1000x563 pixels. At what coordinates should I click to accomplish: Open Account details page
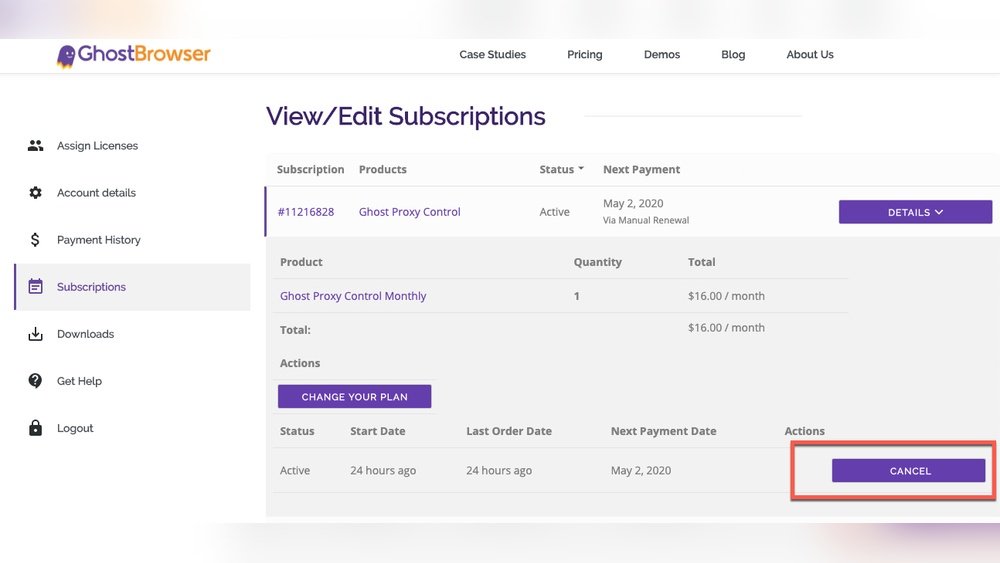[96, 193]
